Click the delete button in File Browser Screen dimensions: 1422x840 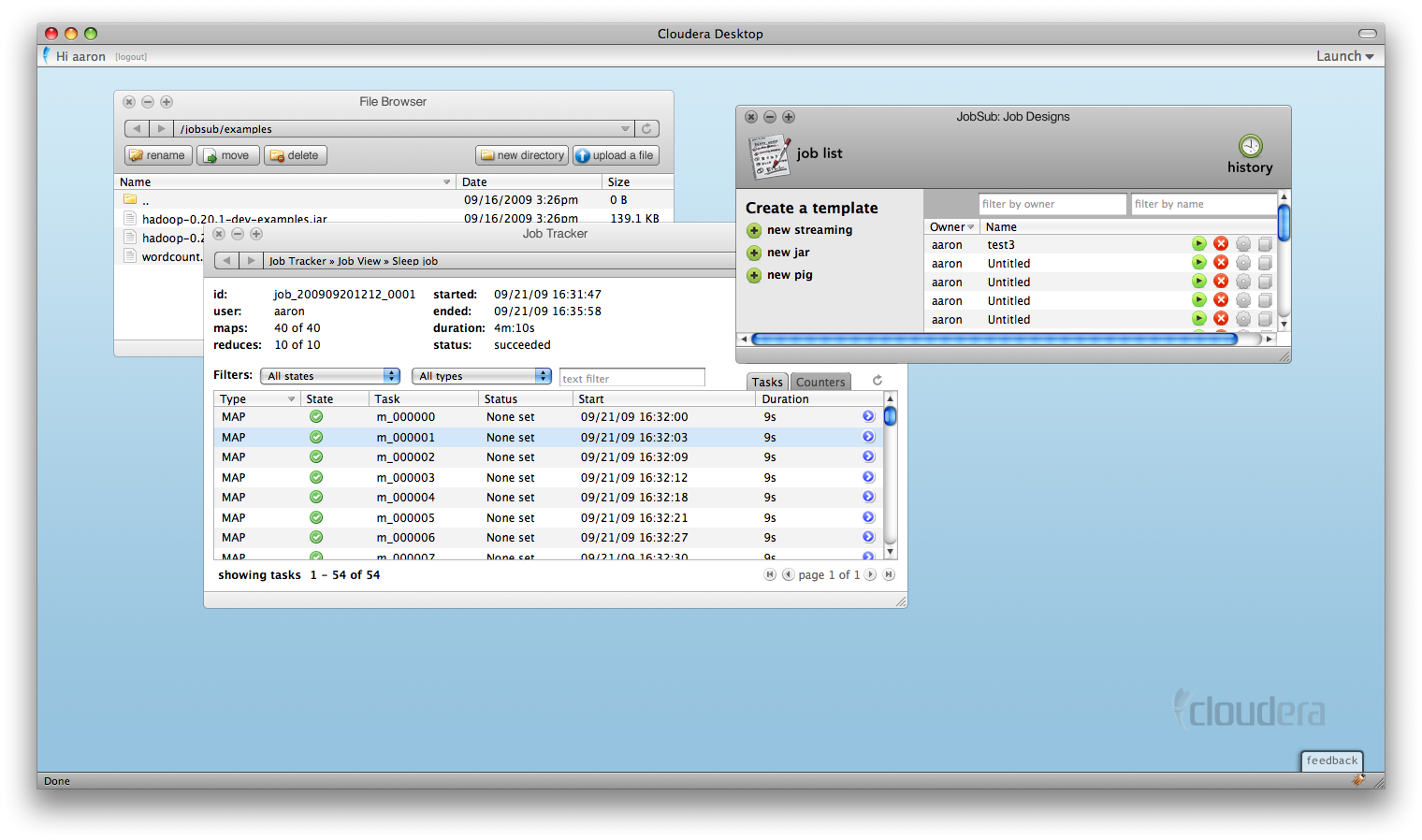pyautogui.click(x=295, y=155)
